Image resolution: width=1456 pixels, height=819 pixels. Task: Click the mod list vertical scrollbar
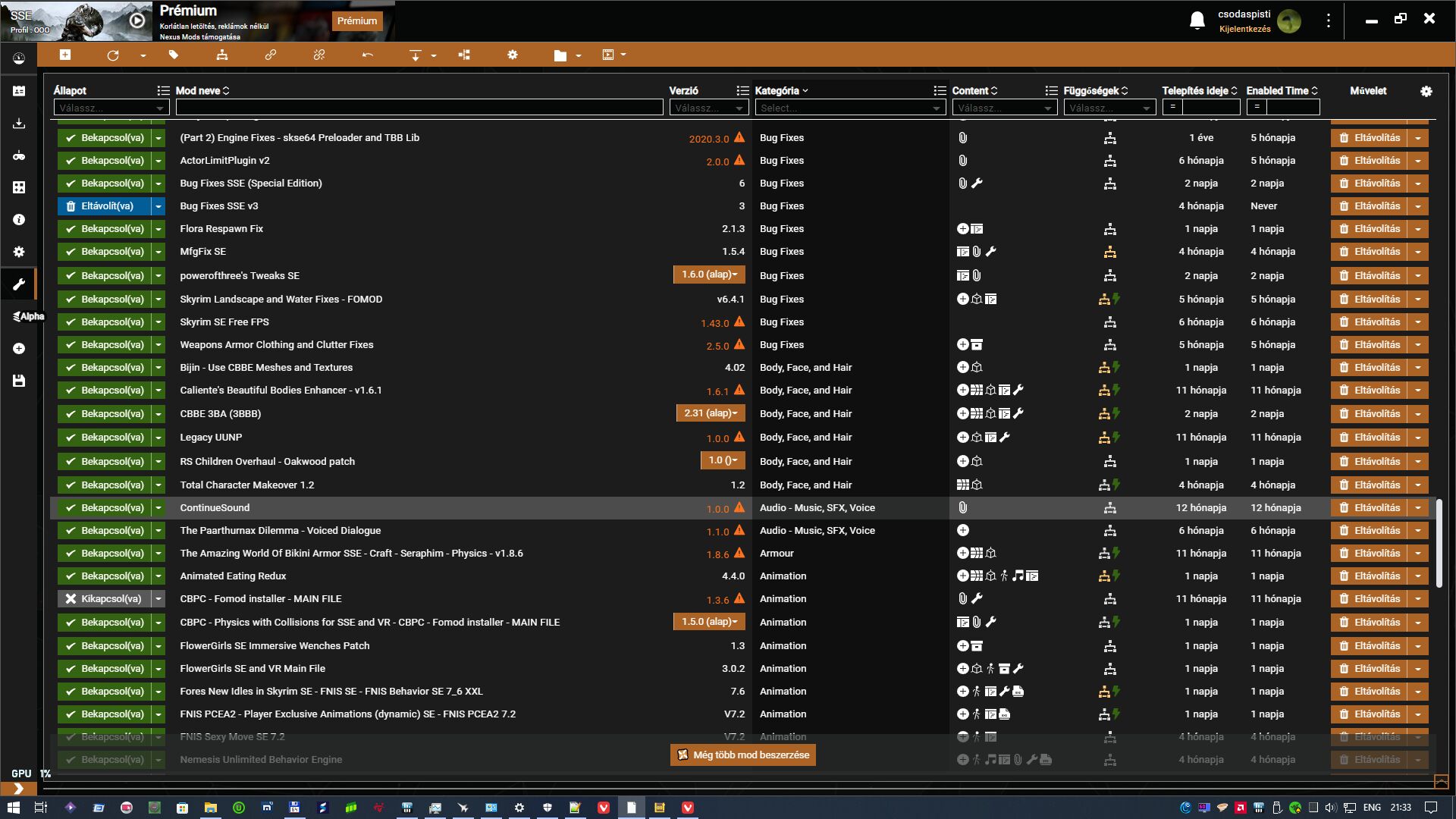[x=1439, y=543]
